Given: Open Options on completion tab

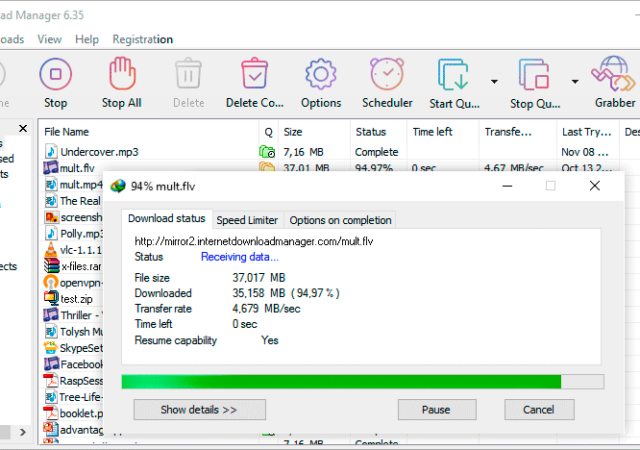Looking at the screenshot, I should point(340,220).
